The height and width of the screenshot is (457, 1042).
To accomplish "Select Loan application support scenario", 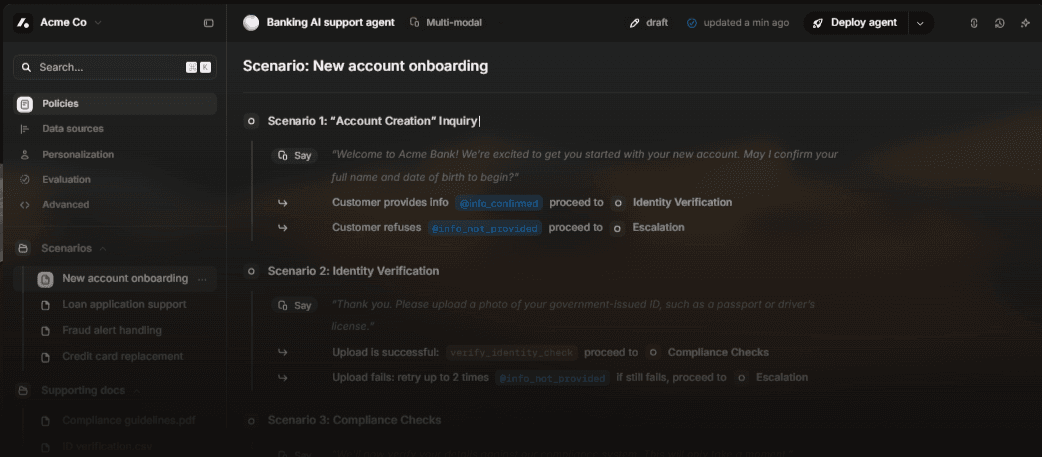I will click(124, 304).
